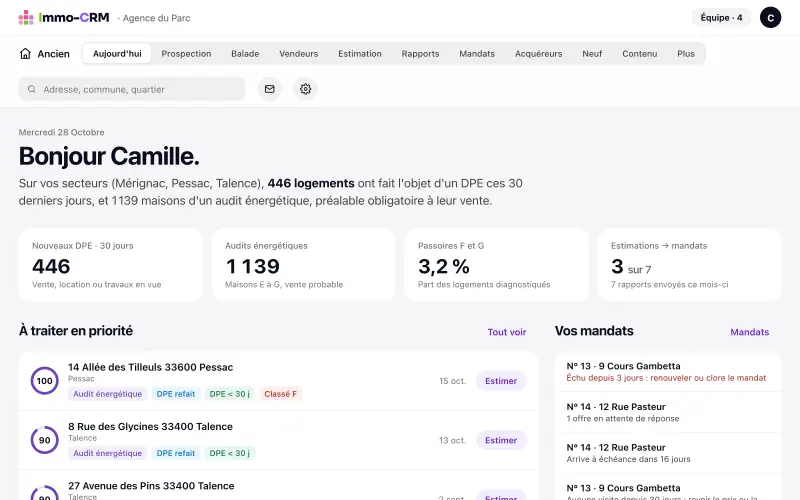Go to the Vendeurs tab
Screen dimensions: 800x500
click(x=298, y=54)
